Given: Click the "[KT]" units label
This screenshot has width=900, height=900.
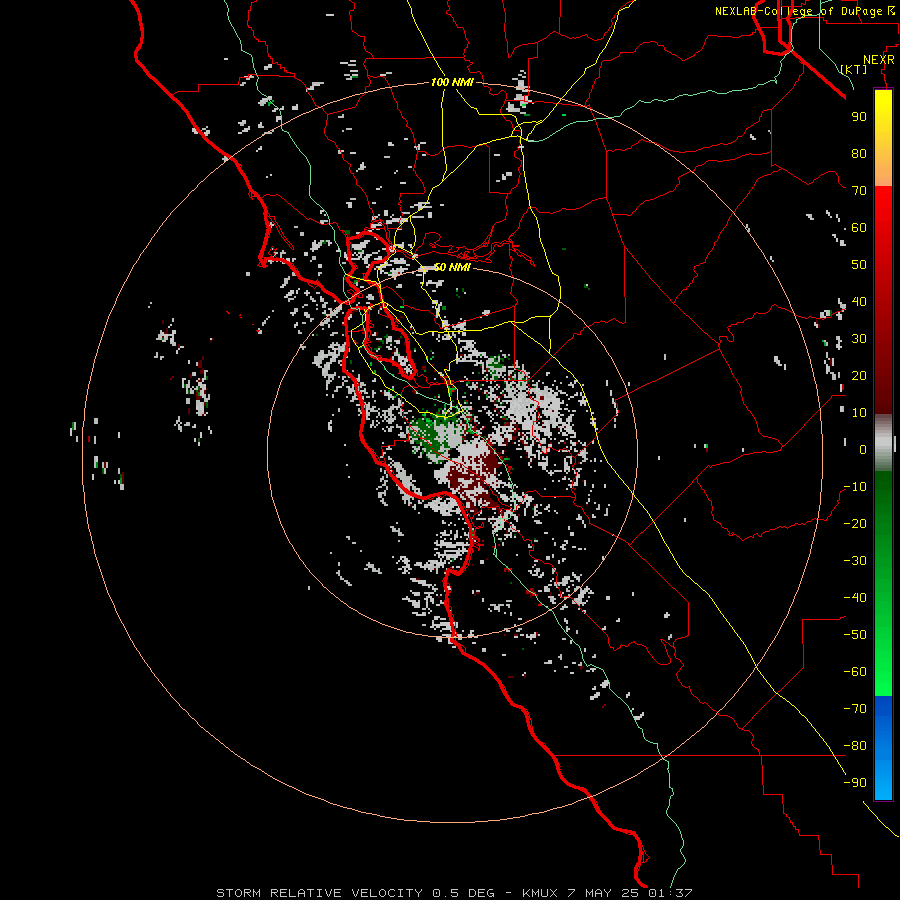Looking at the screenshot, I should [x=854, y=69].
